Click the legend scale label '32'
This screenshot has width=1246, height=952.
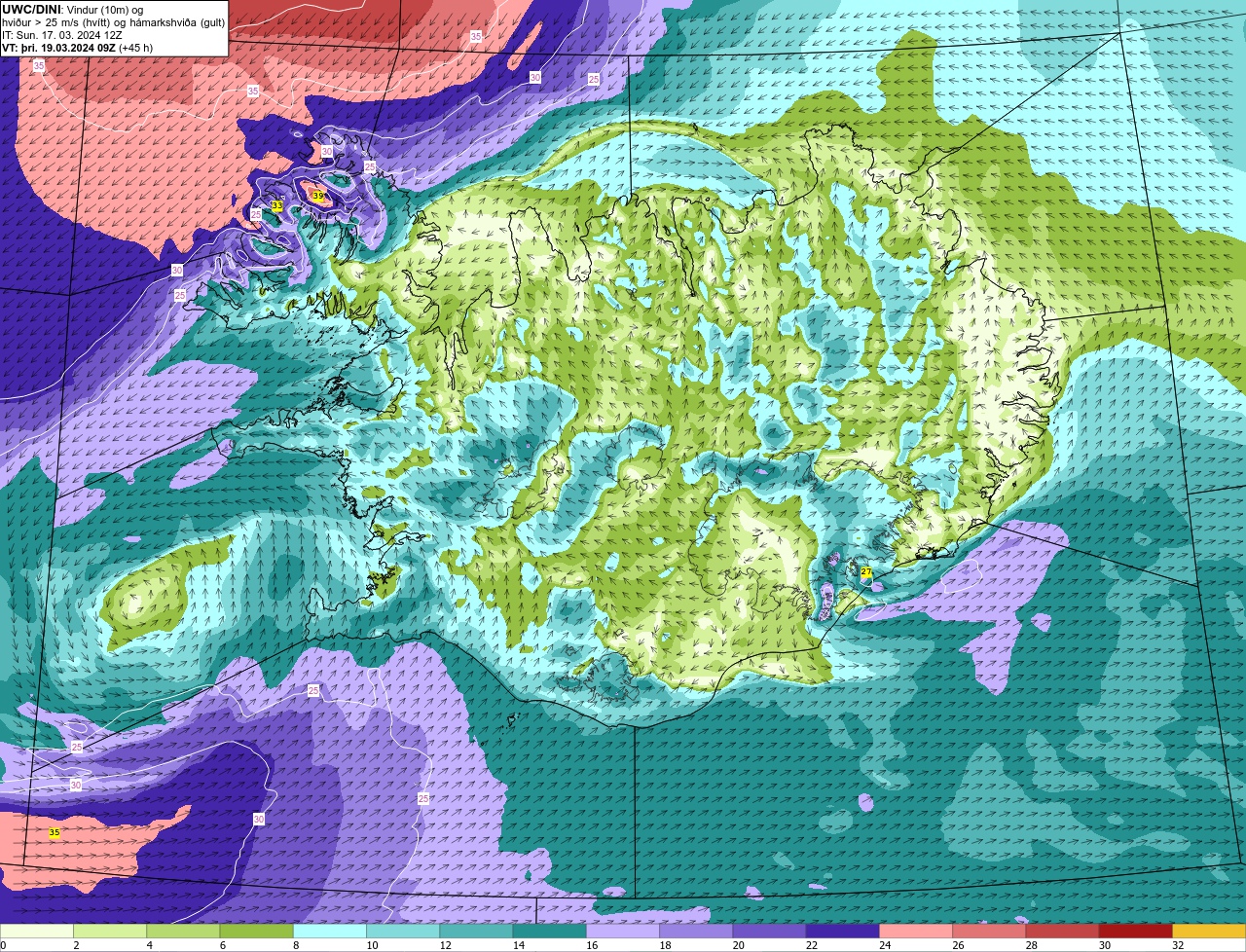tap(1177, 945)
